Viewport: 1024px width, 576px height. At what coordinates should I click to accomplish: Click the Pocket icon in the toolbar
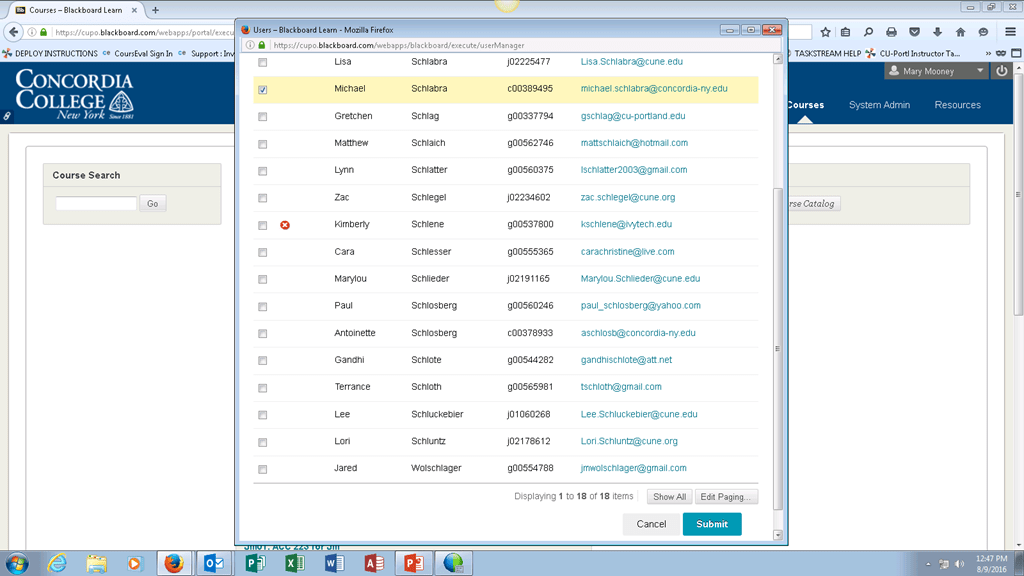click(x=914, y=32)
